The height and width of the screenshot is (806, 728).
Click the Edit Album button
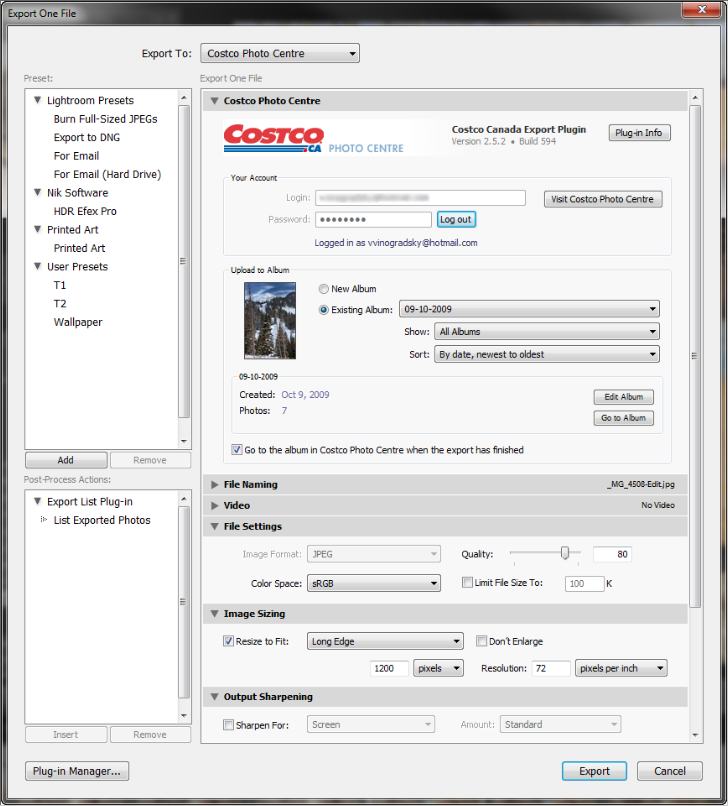(x=624, y=397)
